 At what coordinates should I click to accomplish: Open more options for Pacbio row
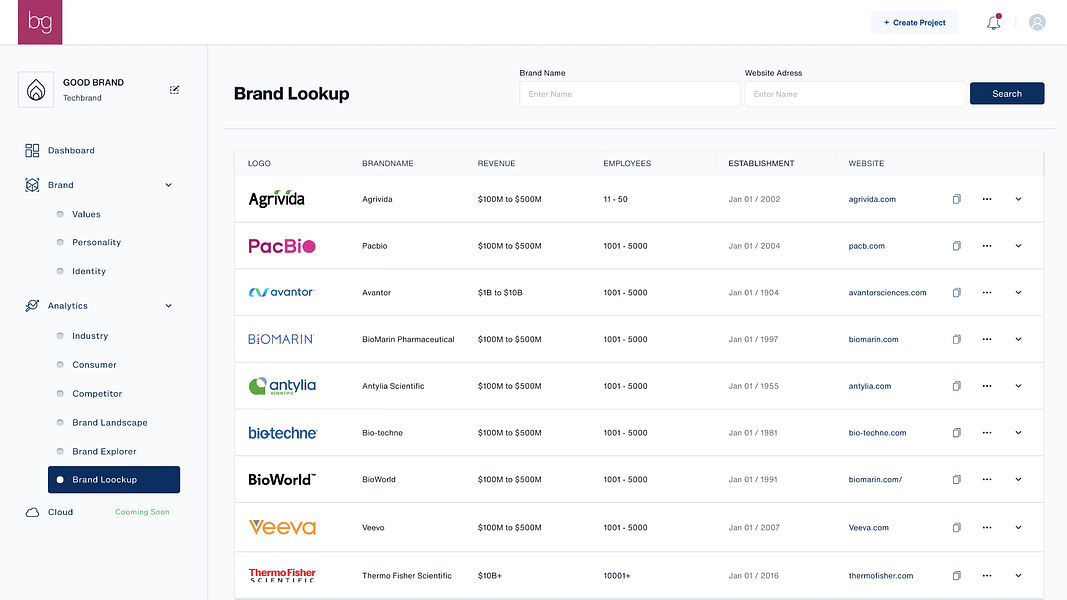987,246
